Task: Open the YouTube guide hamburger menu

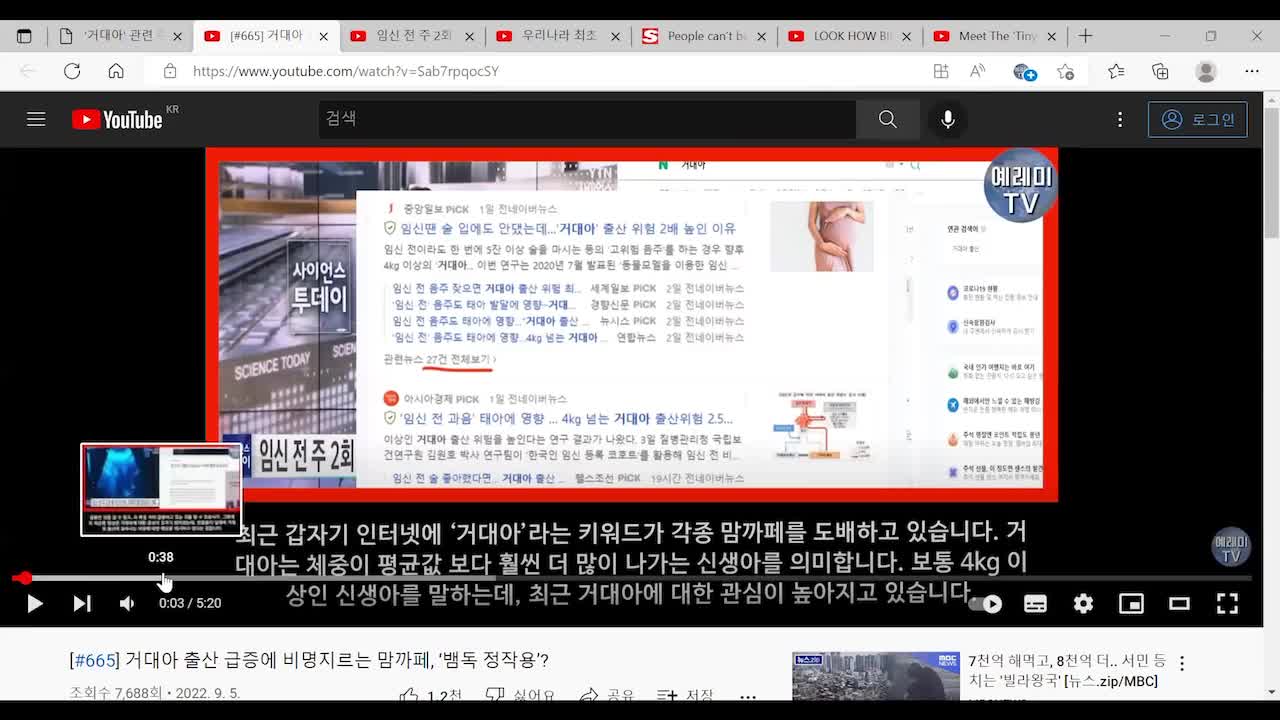Action: point(36,119)
